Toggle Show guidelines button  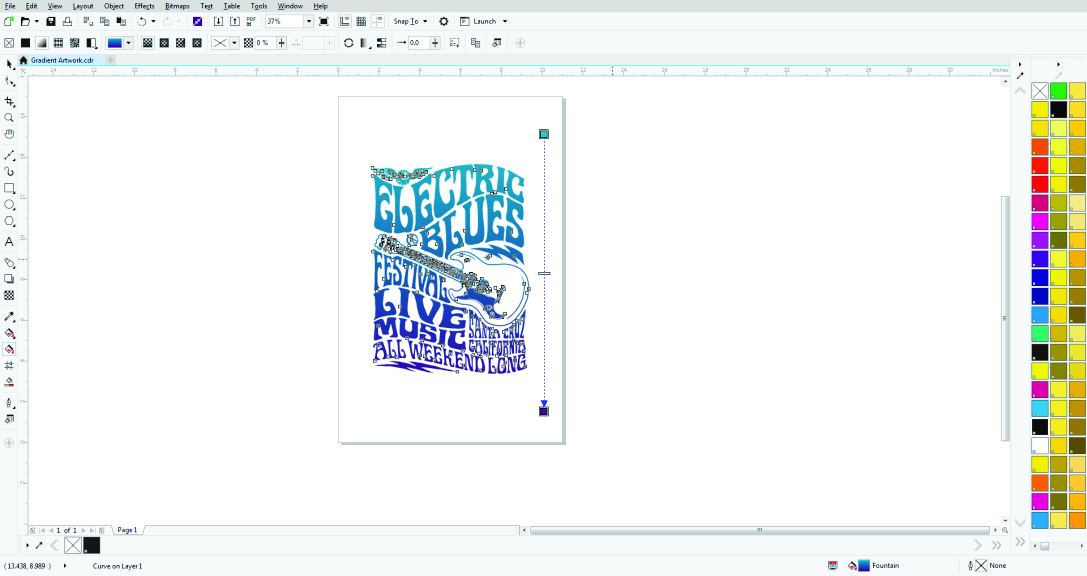point(378,21)
